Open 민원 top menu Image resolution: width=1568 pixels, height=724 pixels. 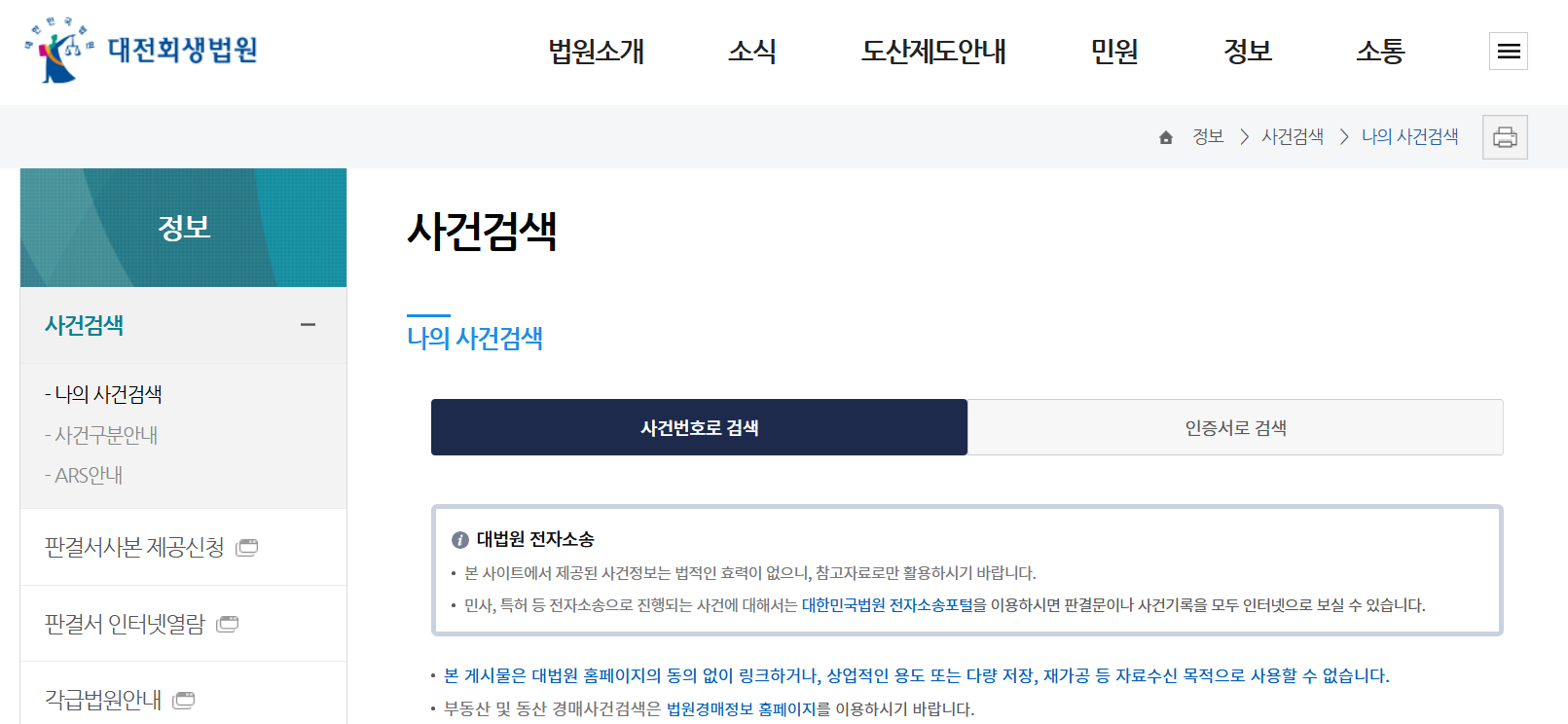(x=1114, y=51)
